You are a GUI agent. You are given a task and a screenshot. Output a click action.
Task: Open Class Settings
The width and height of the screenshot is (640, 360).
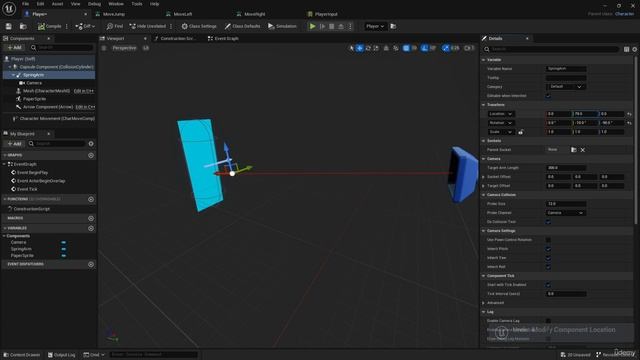coord(199,26)
